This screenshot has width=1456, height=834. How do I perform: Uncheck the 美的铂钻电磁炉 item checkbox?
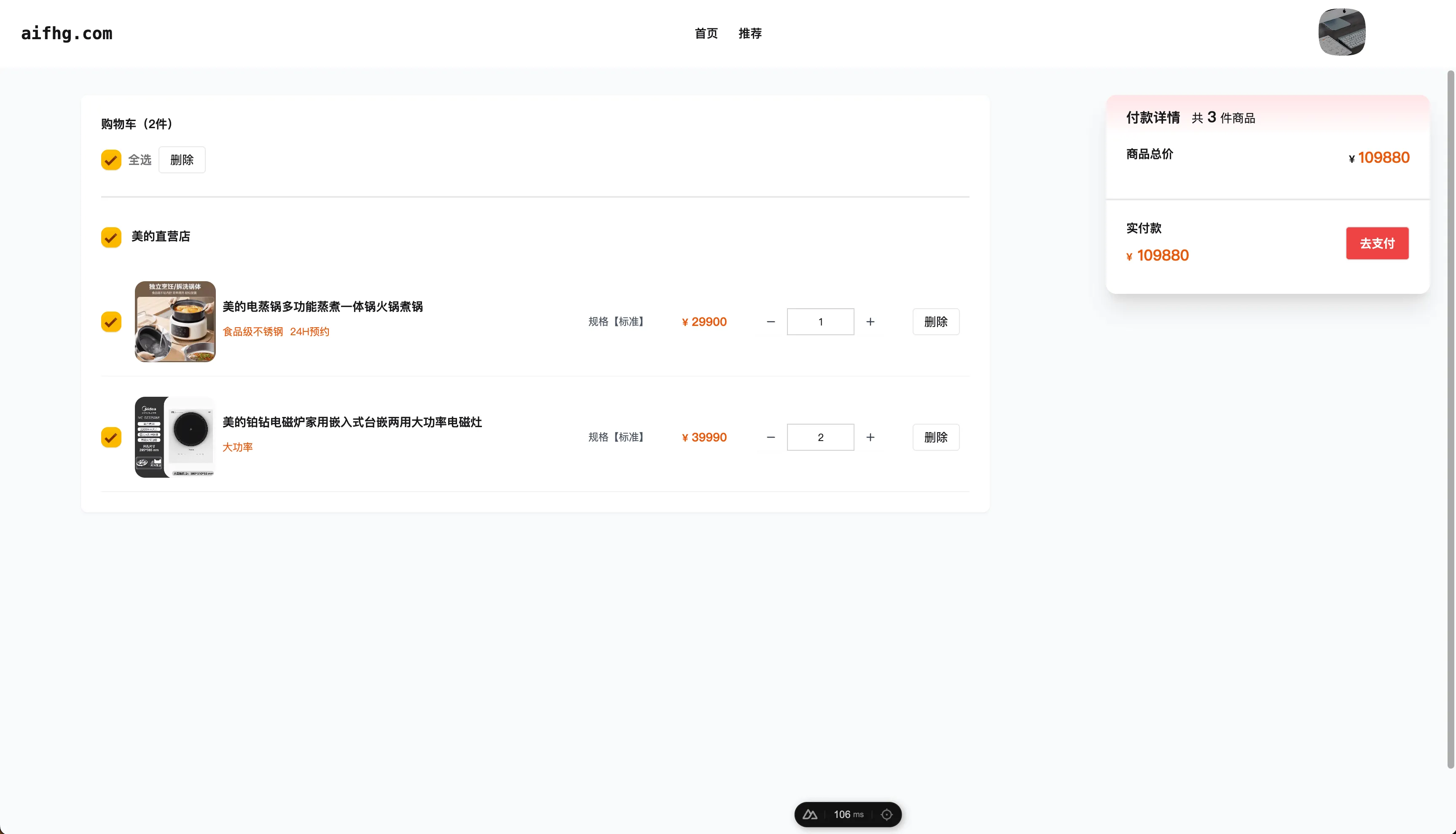111,437
